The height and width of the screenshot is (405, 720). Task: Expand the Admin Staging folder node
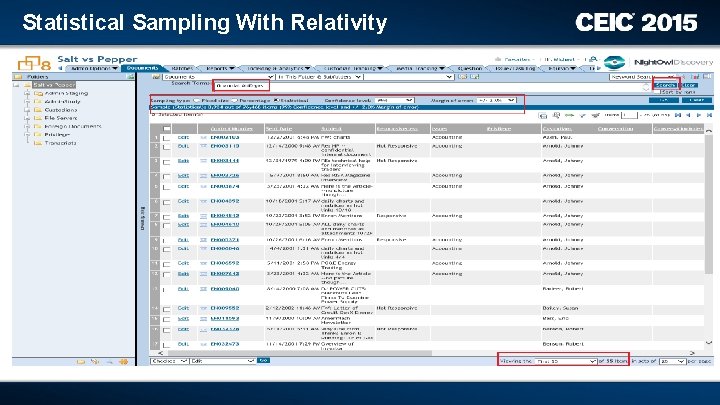27,93
